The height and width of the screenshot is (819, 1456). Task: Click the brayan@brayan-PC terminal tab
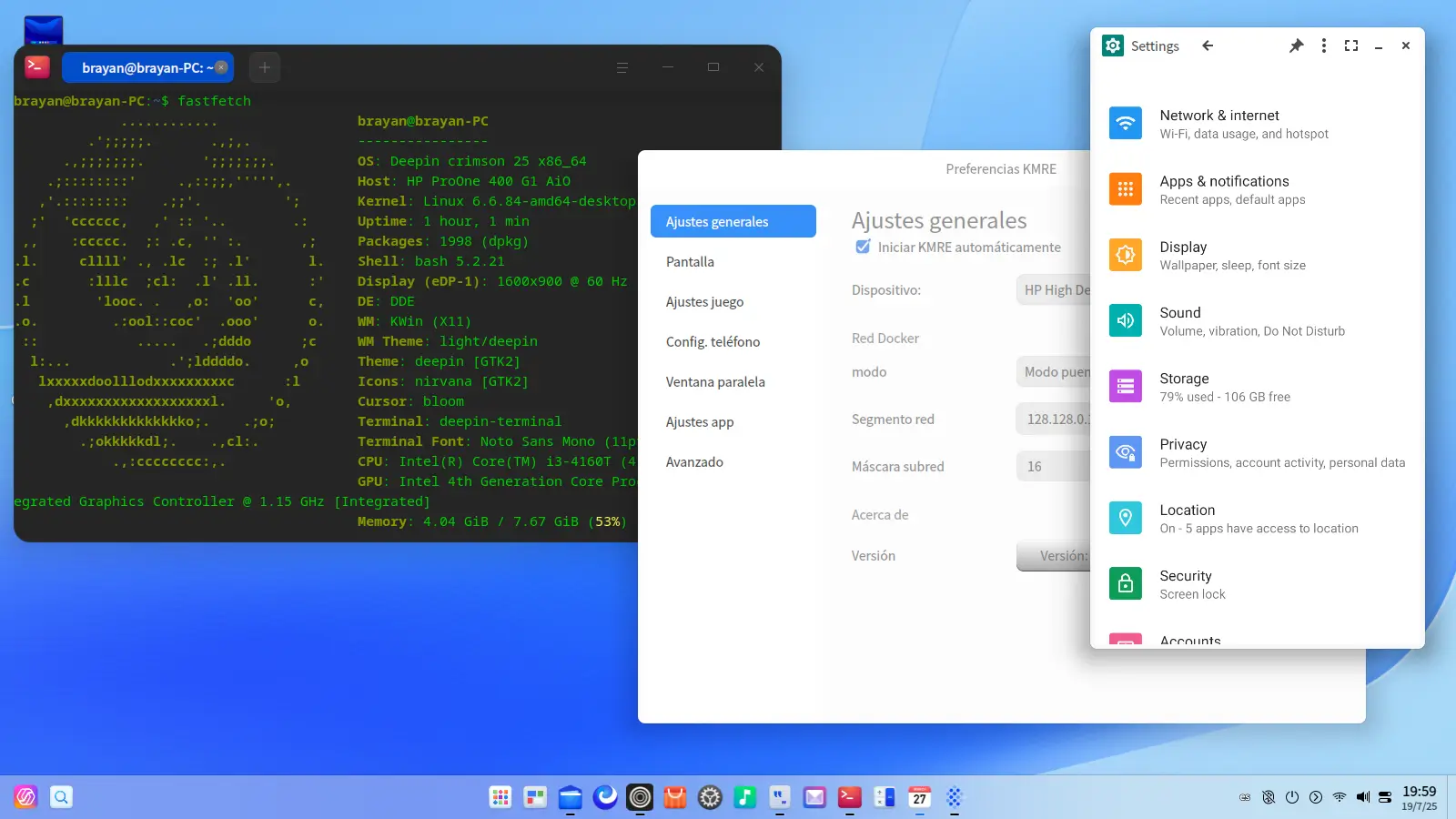click(x=147, y=67)
